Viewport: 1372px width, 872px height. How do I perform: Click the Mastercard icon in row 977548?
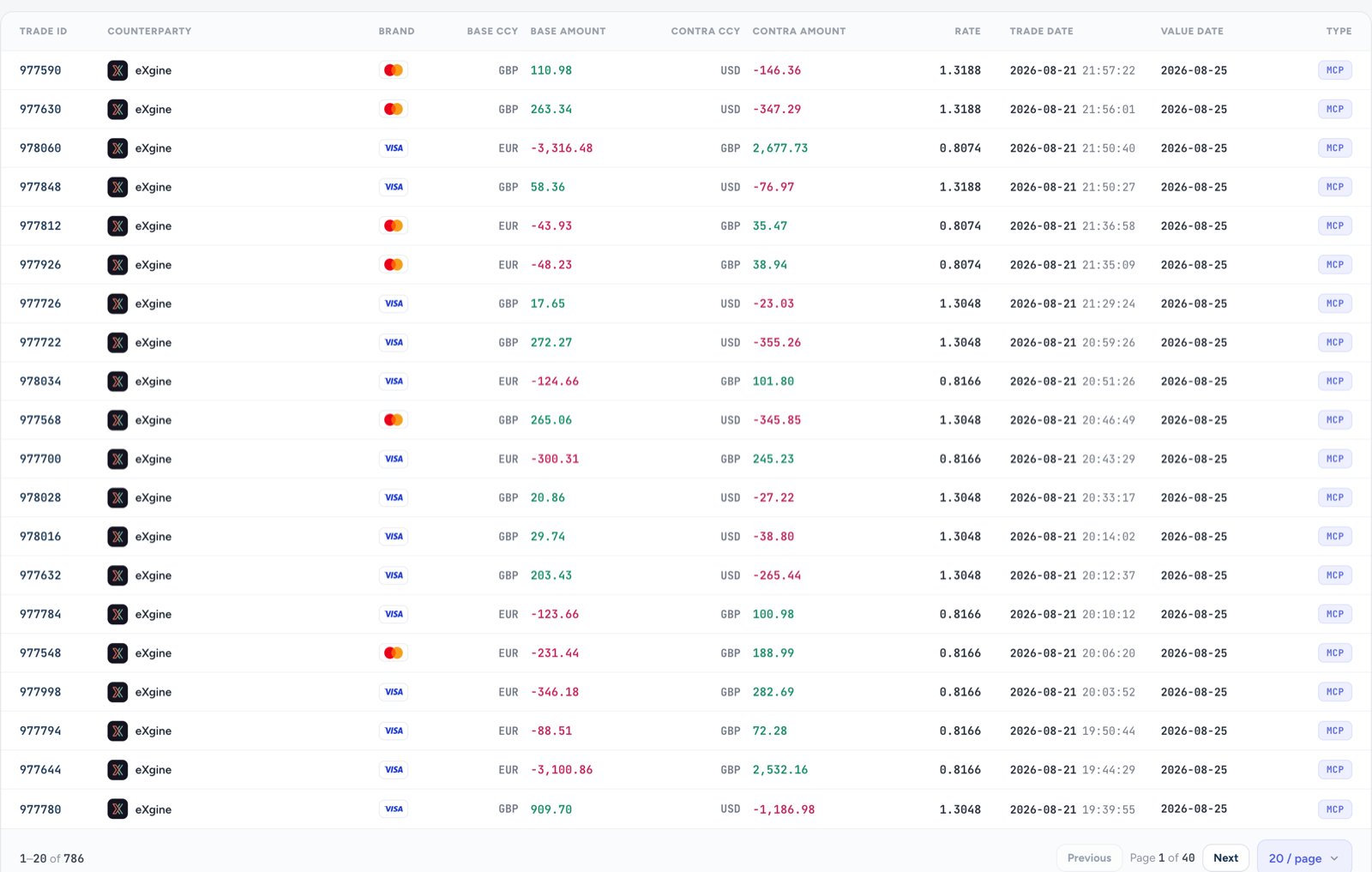click(394, 653)
